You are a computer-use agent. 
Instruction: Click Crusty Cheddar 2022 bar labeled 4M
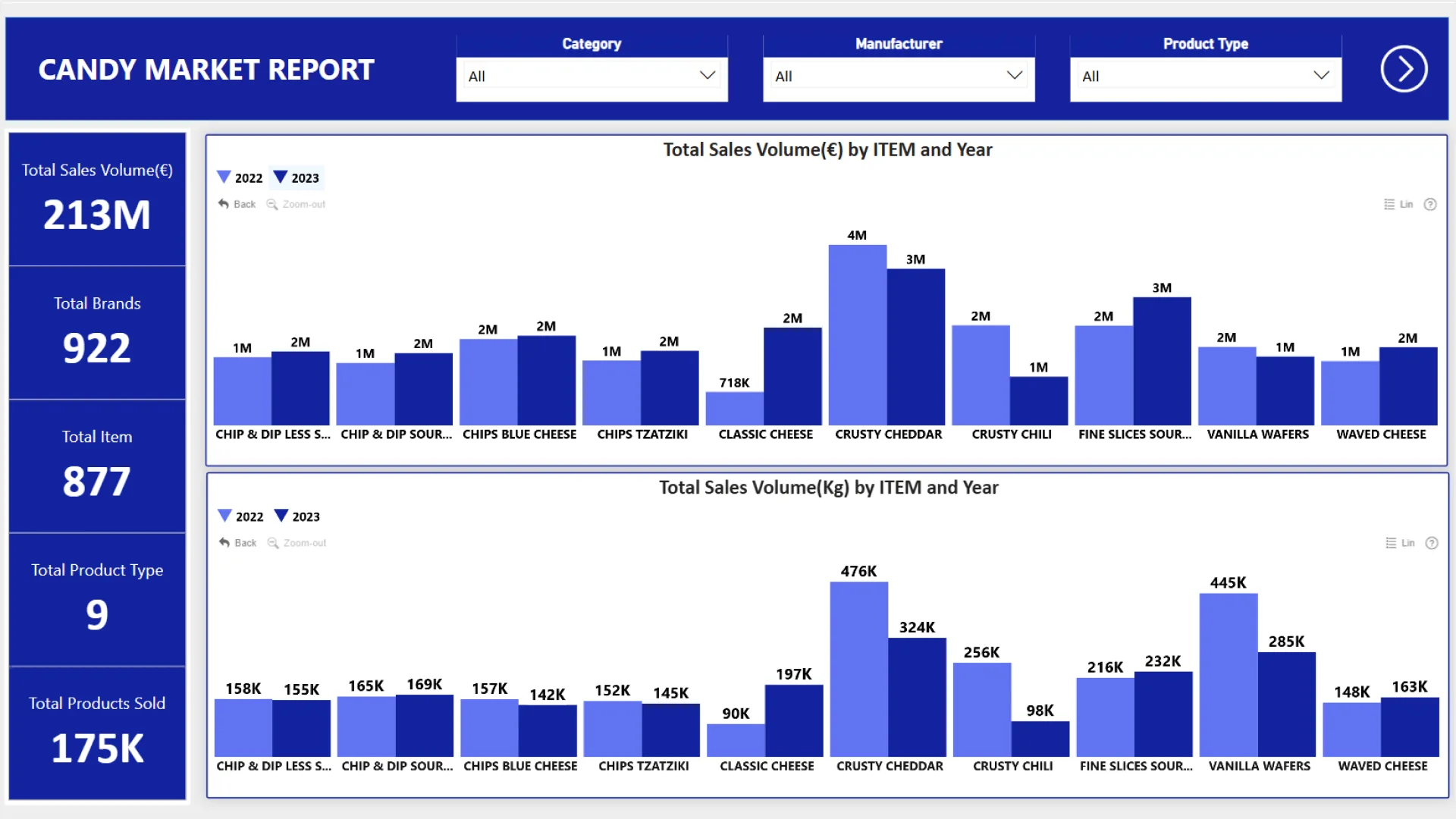[858, 334]
